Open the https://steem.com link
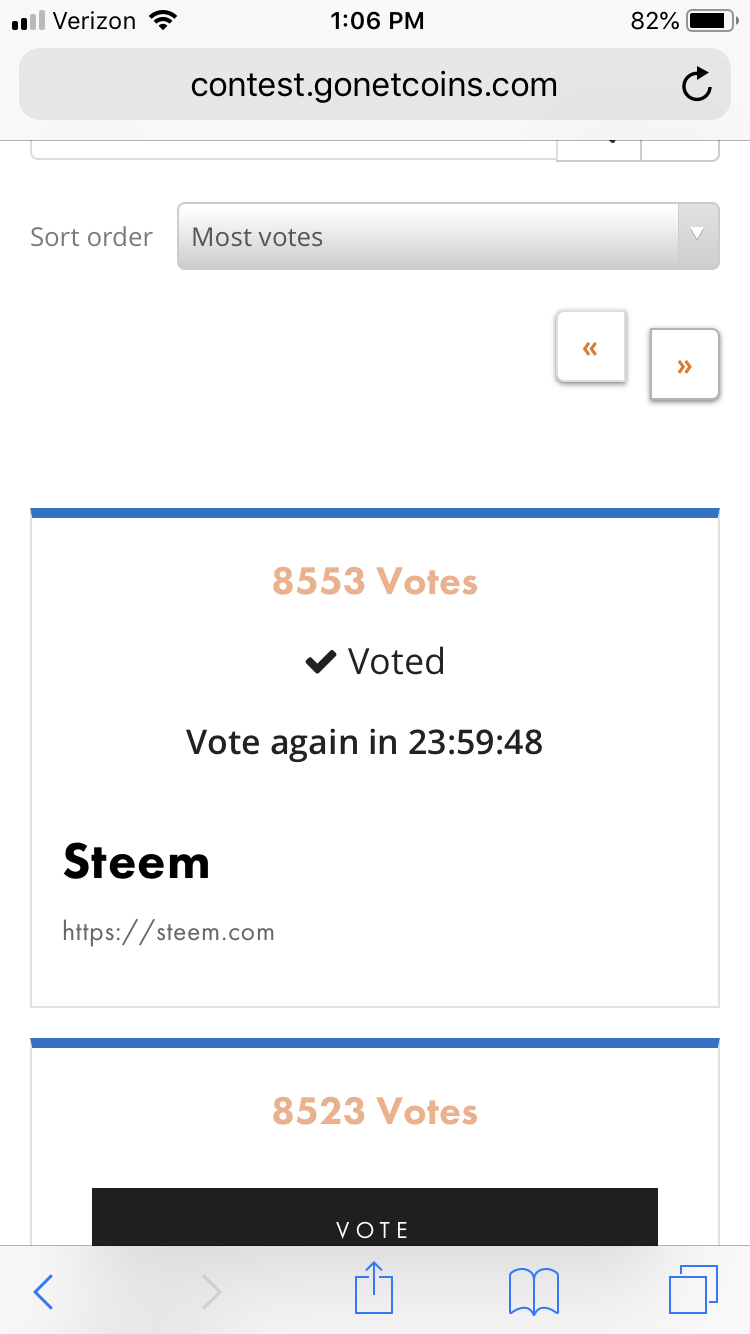 tap(168, 933)
